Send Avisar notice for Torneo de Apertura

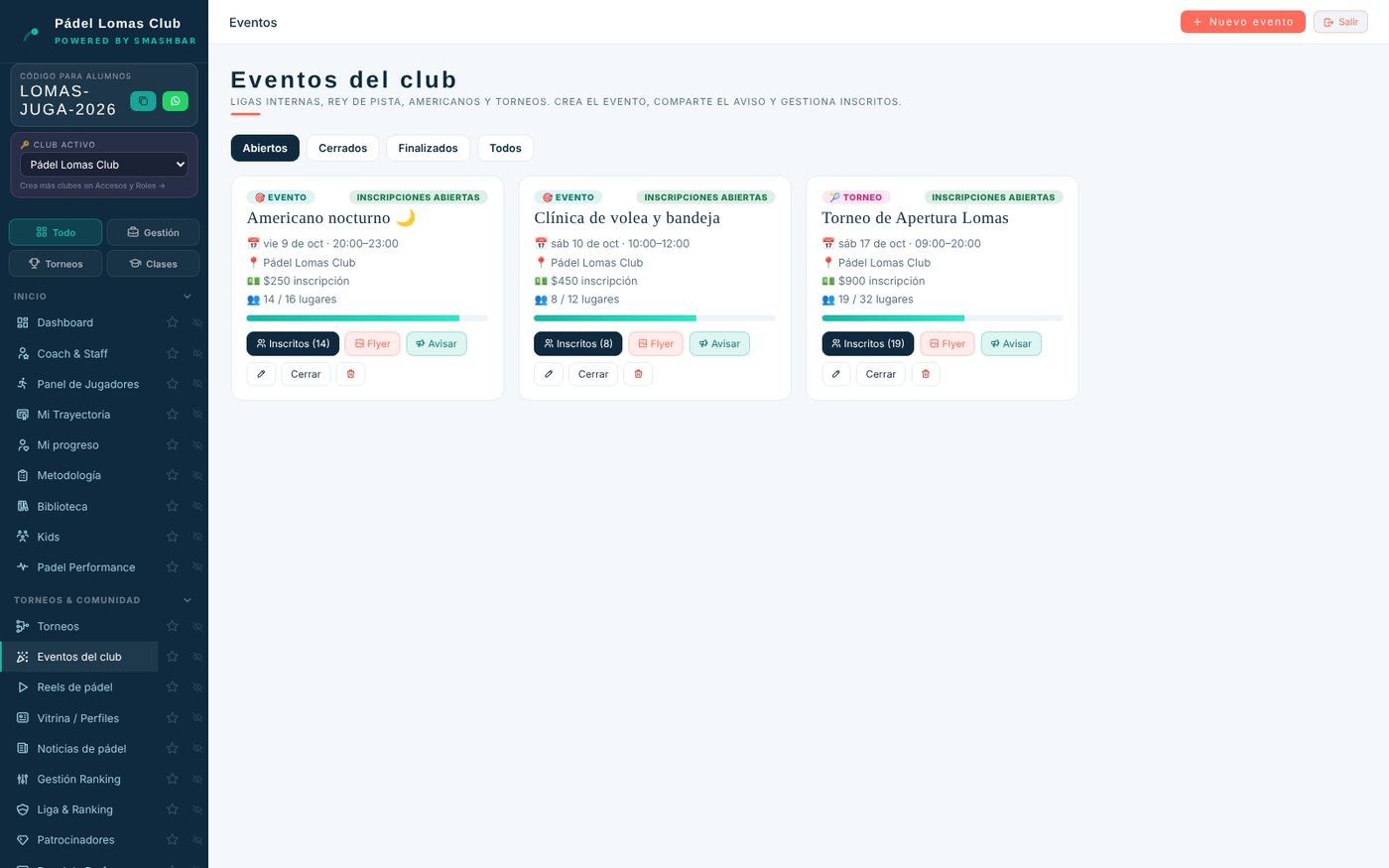tap(1011, 343)
